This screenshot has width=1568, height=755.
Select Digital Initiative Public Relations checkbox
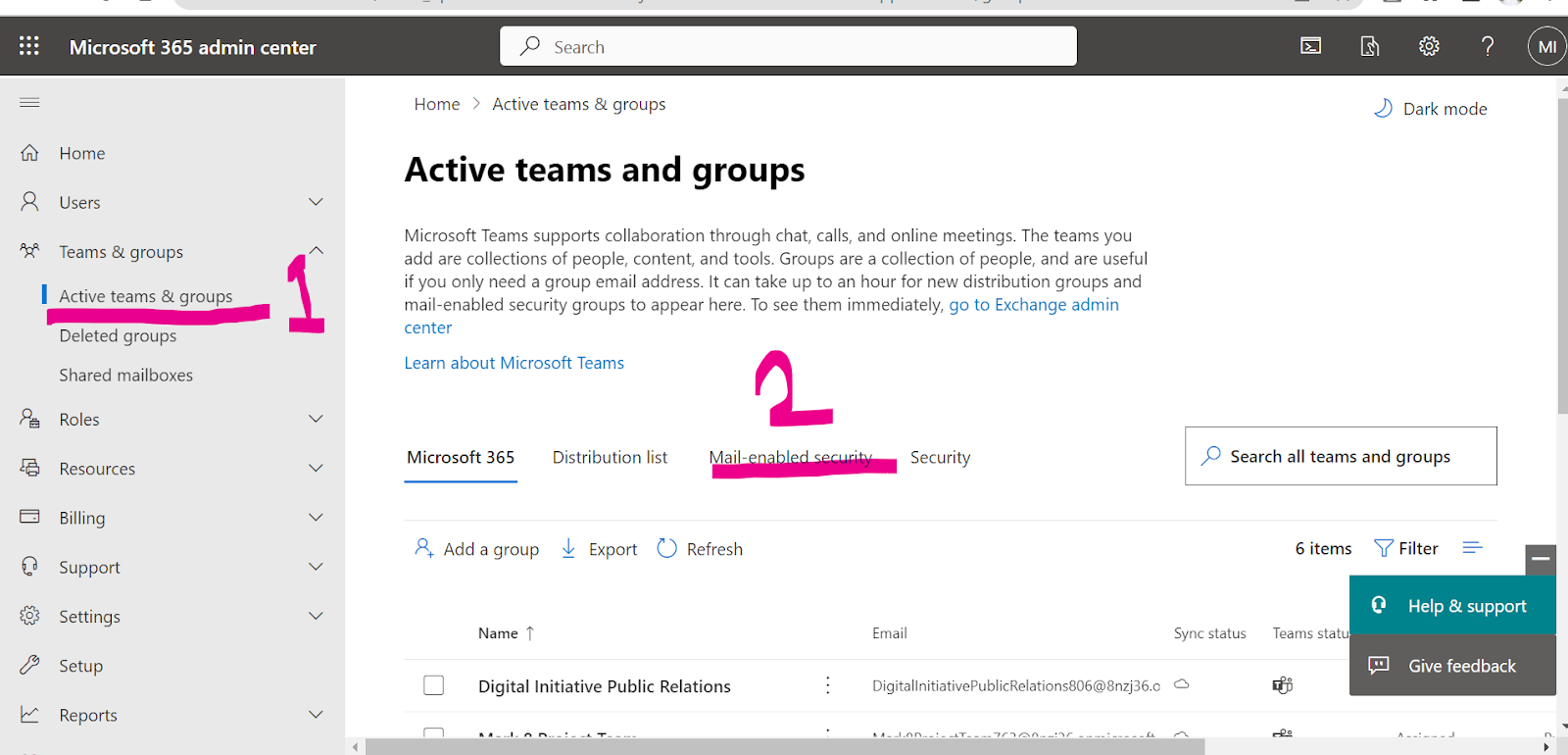[434, 685]
